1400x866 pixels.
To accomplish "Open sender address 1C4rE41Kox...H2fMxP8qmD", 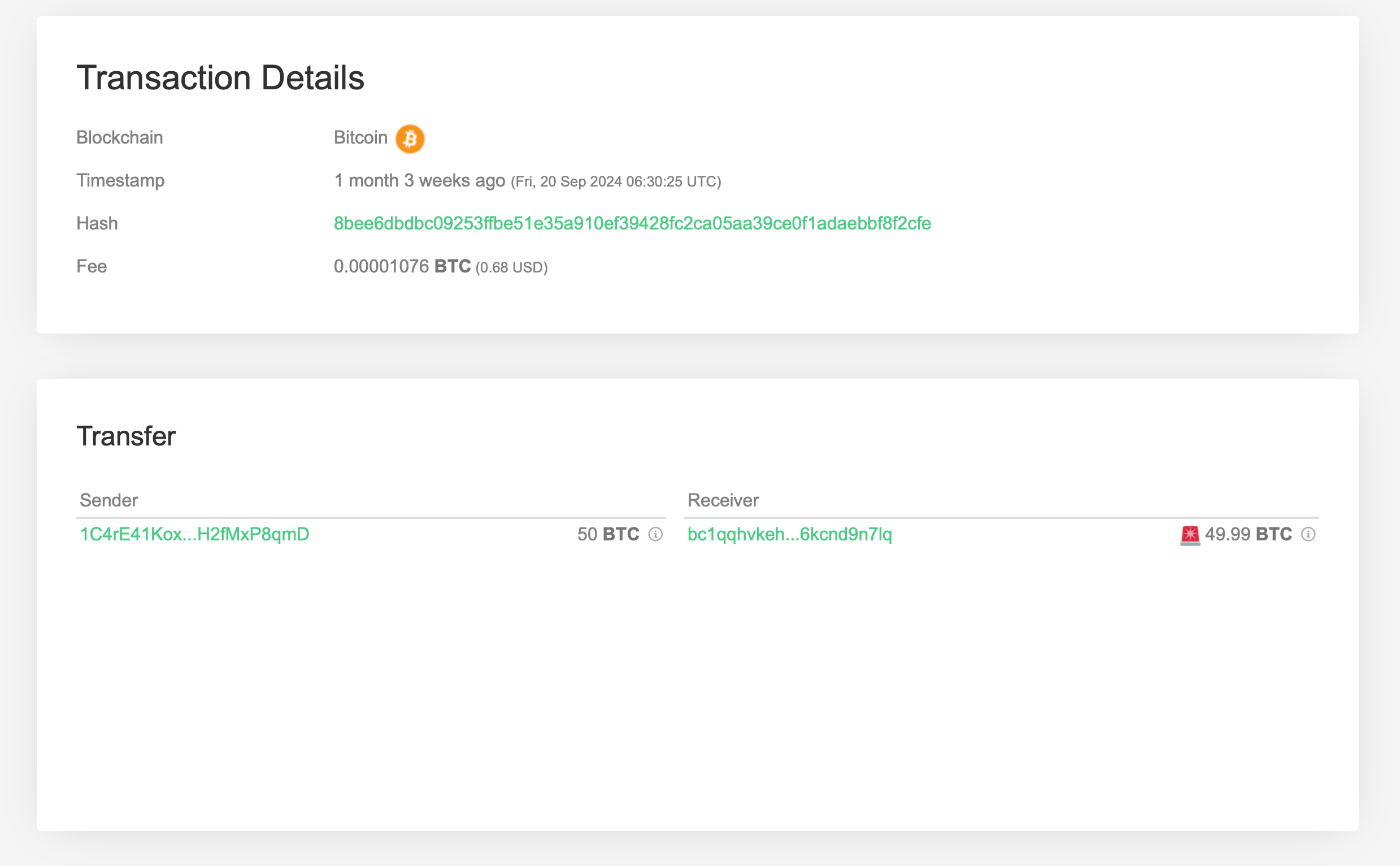I will pyautogui.click(x=194, y=534).
